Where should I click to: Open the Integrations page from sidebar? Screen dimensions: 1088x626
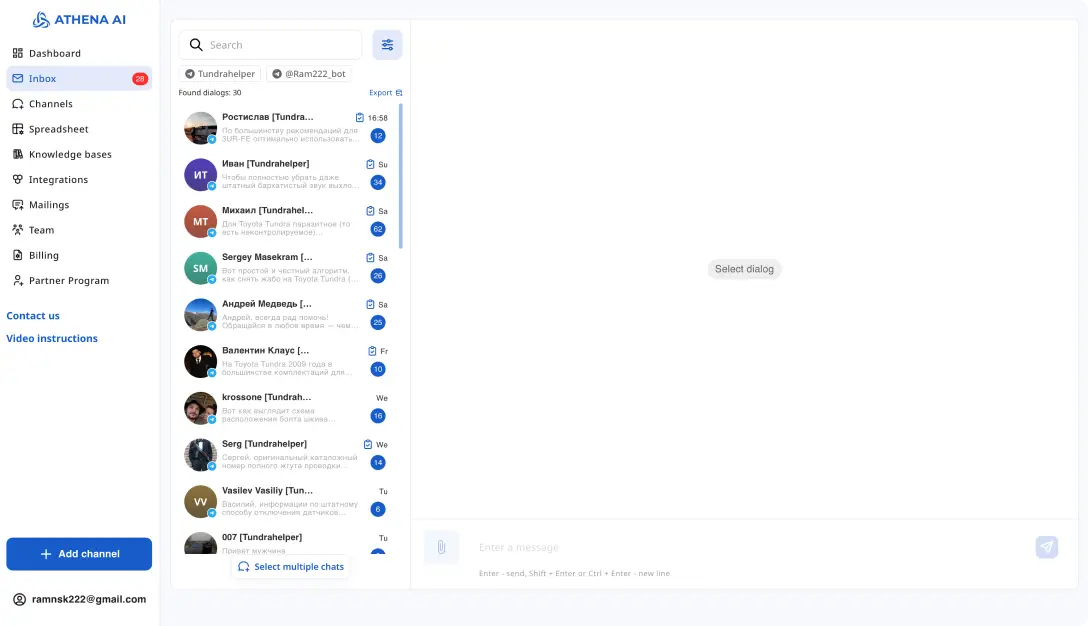pos(58,180)
